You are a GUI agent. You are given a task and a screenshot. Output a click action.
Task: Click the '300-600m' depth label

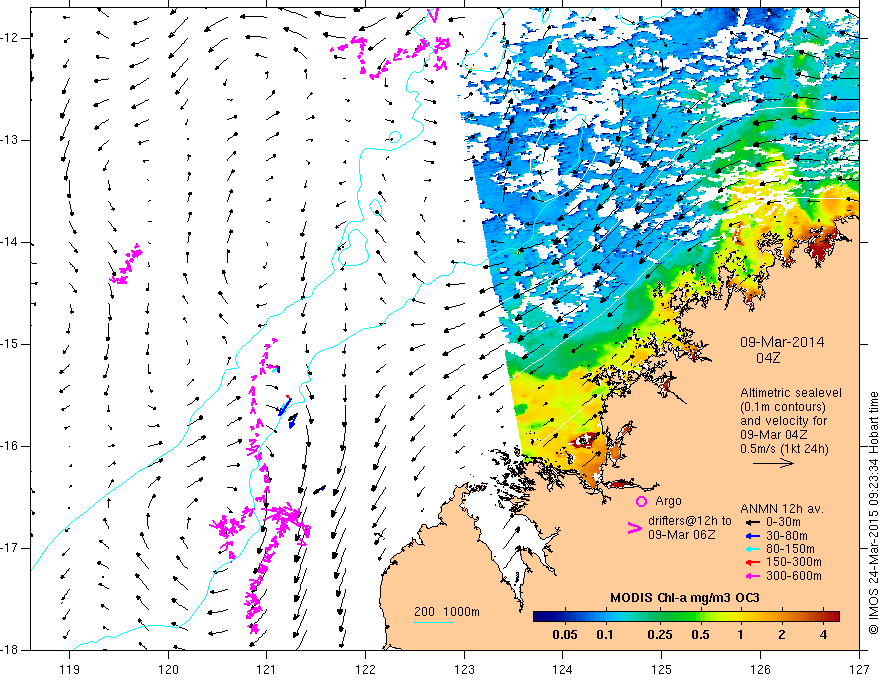(794, 576)
